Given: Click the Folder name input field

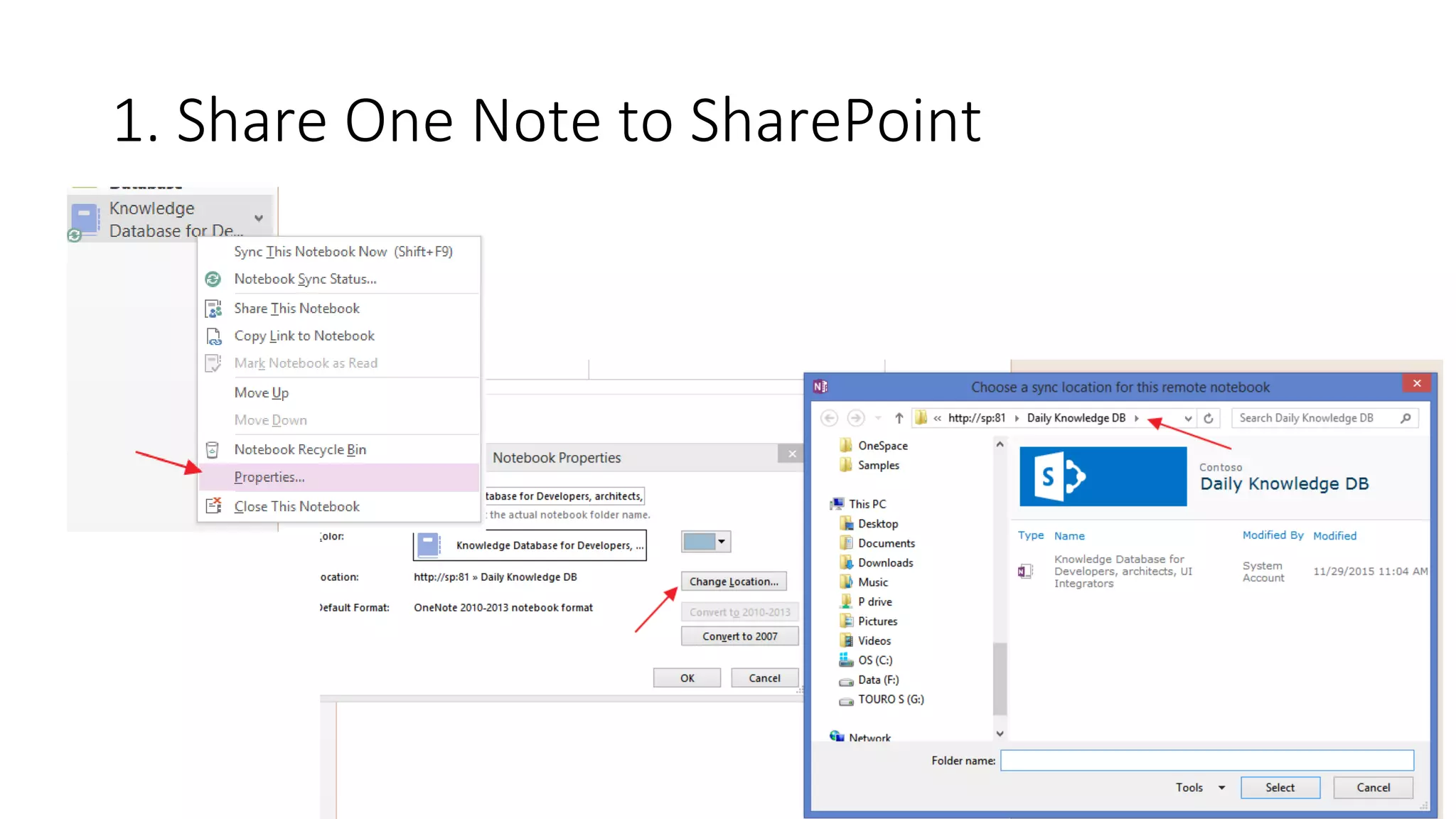Looking at the screenshot, I should (1207, 761).
